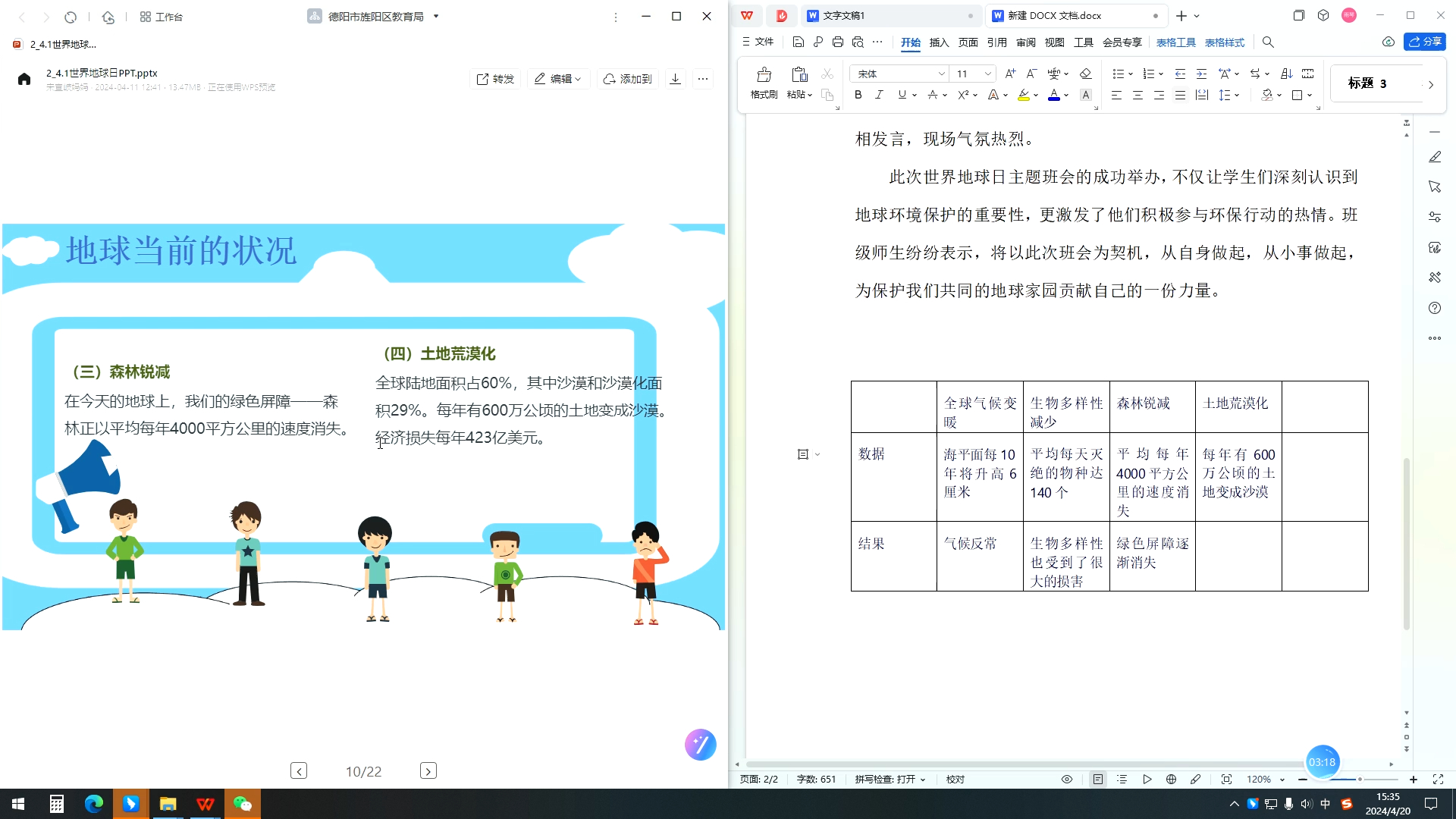Open the find and search icon on ribbon

click(1268, 42)
